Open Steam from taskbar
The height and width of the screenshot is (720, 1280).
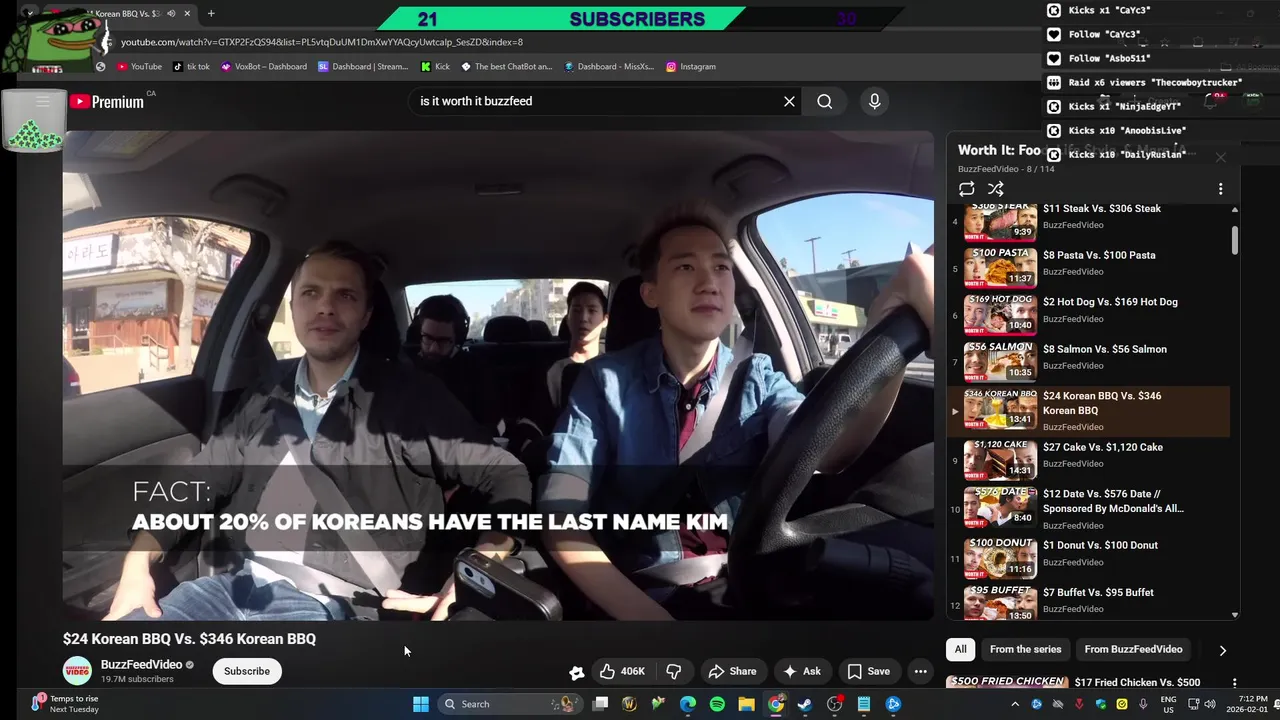pos(805,704)
